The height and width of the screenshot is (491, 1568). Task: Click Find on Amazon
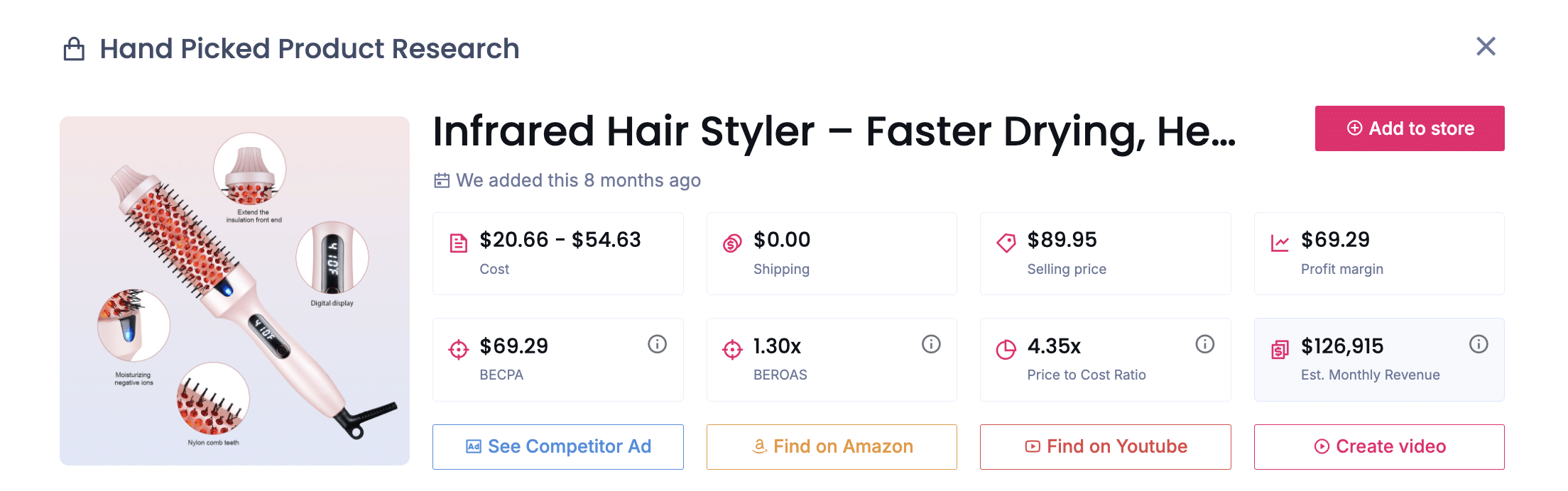pos(832,446)
